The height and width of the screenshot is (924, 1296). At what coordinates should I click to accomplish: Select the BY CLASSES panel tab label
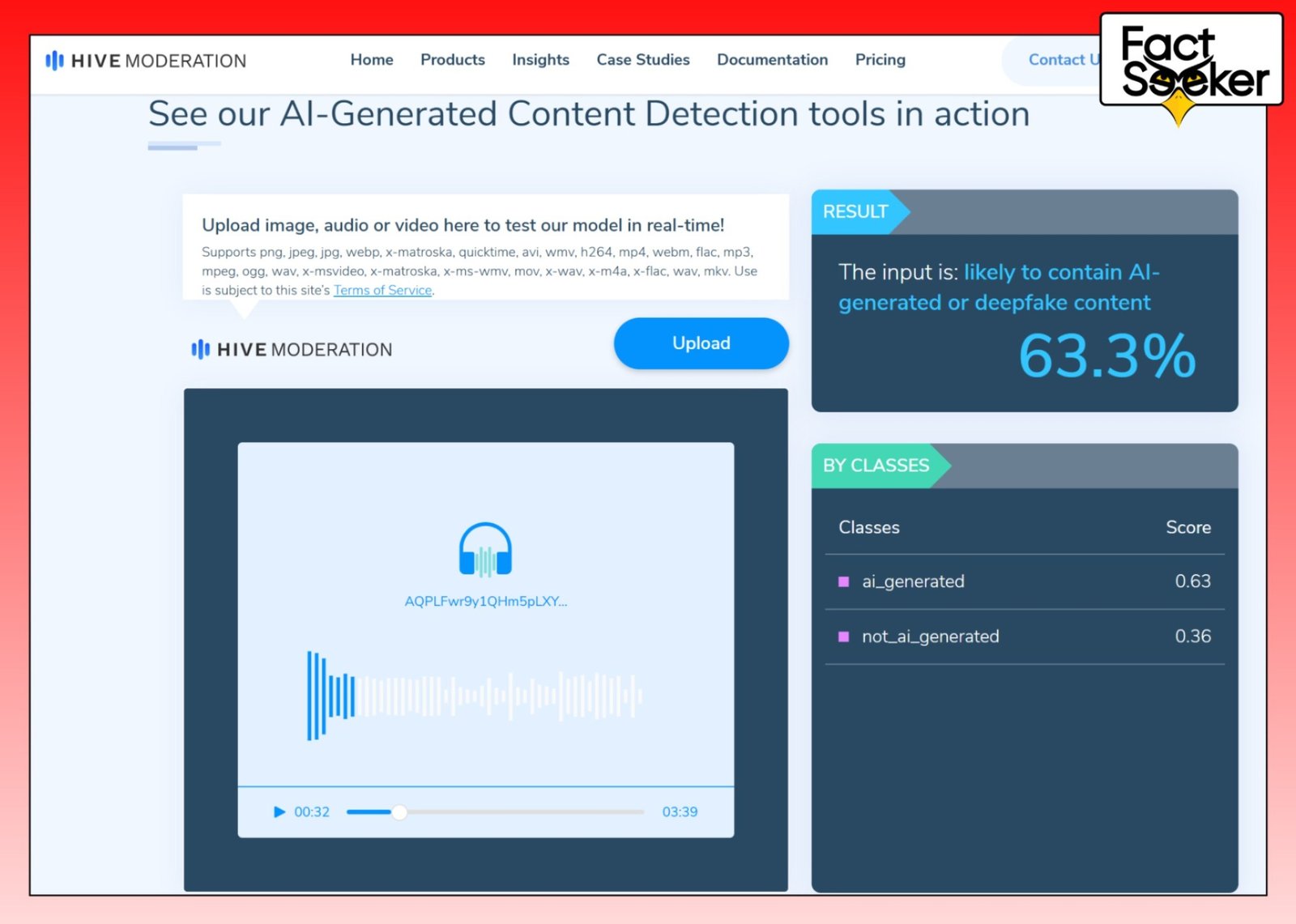[x=876, y=466]
